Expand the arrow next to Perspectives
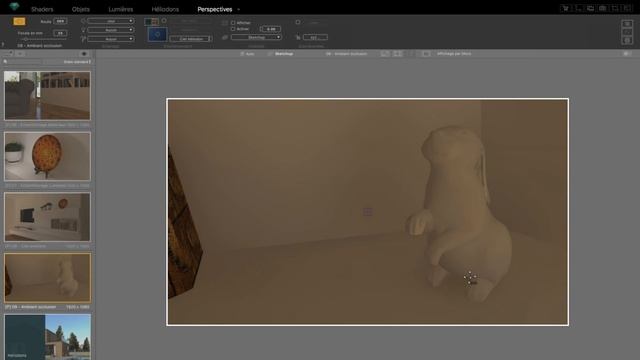 [x=239, y=9]
